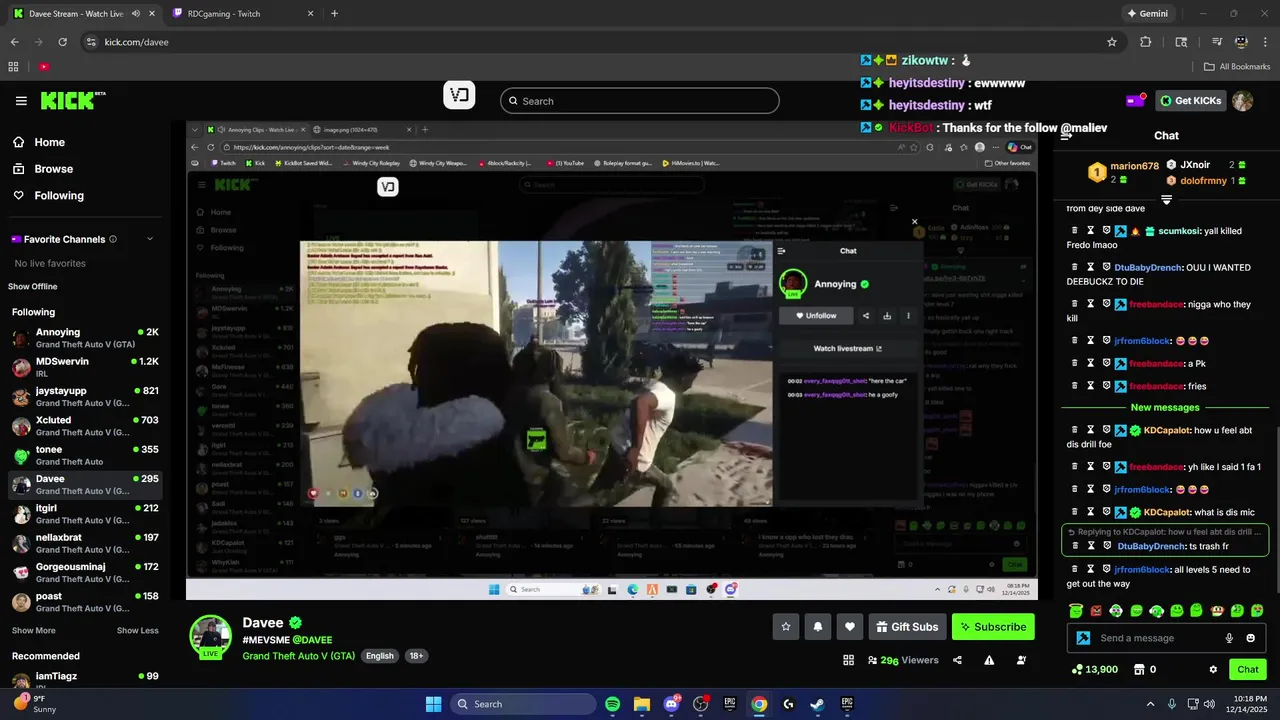
Task: Click the report warning triangle icon
Action: click(989, 660)
